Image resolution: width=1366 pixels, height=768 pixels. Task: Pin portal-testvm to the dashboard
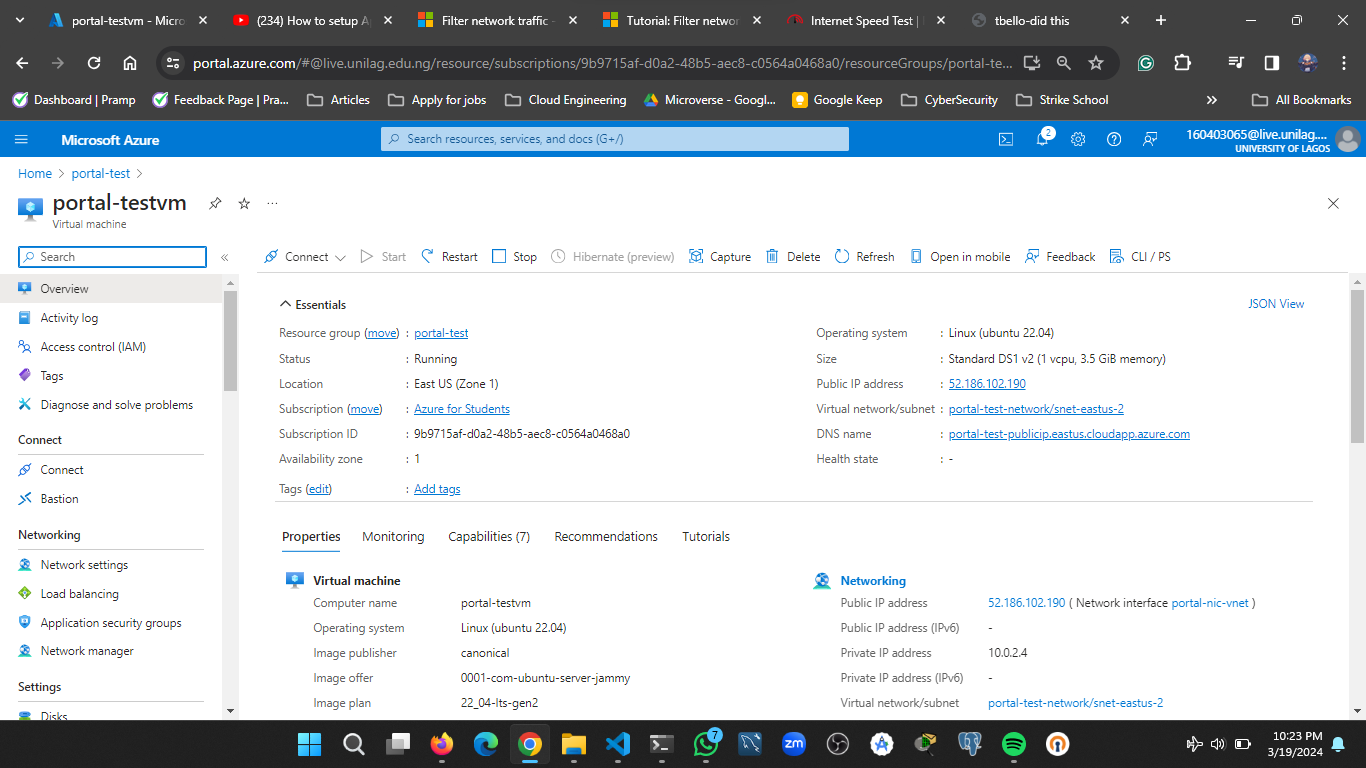[x=215, y=203]
